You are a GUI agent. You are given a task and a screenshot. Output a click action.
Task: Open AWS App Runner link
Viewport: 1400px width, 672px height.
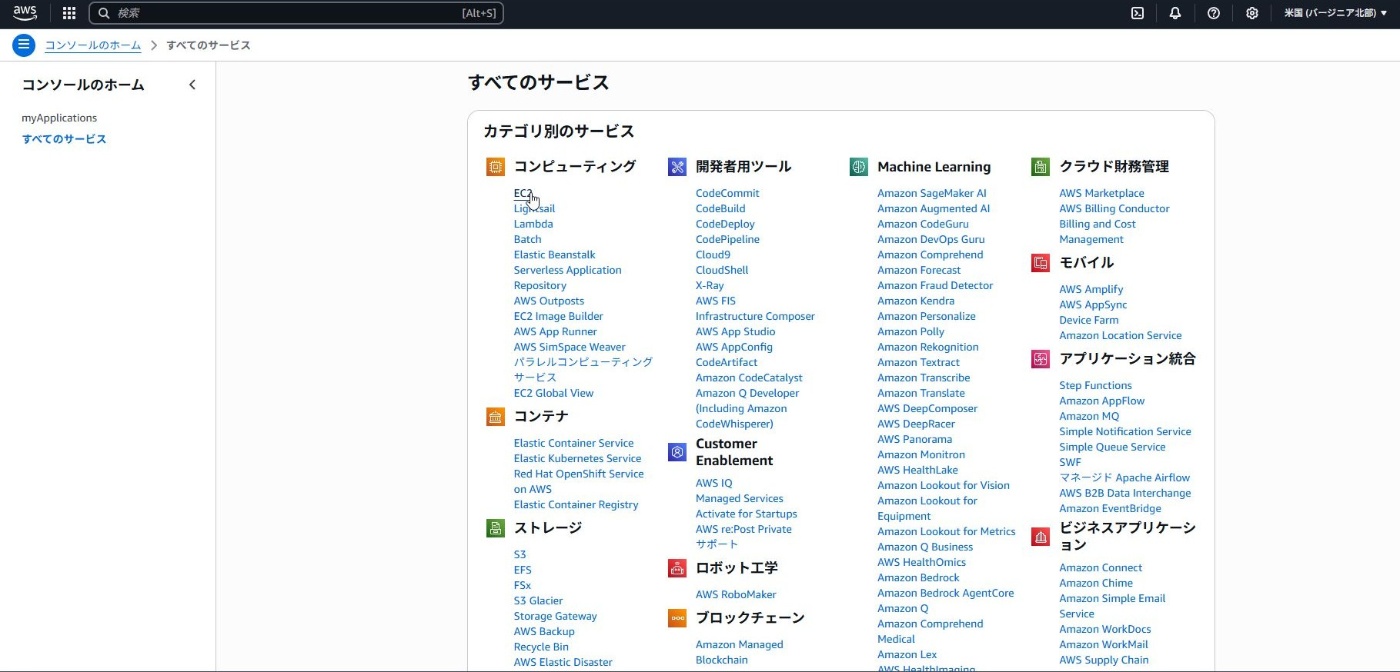point(555,332)
